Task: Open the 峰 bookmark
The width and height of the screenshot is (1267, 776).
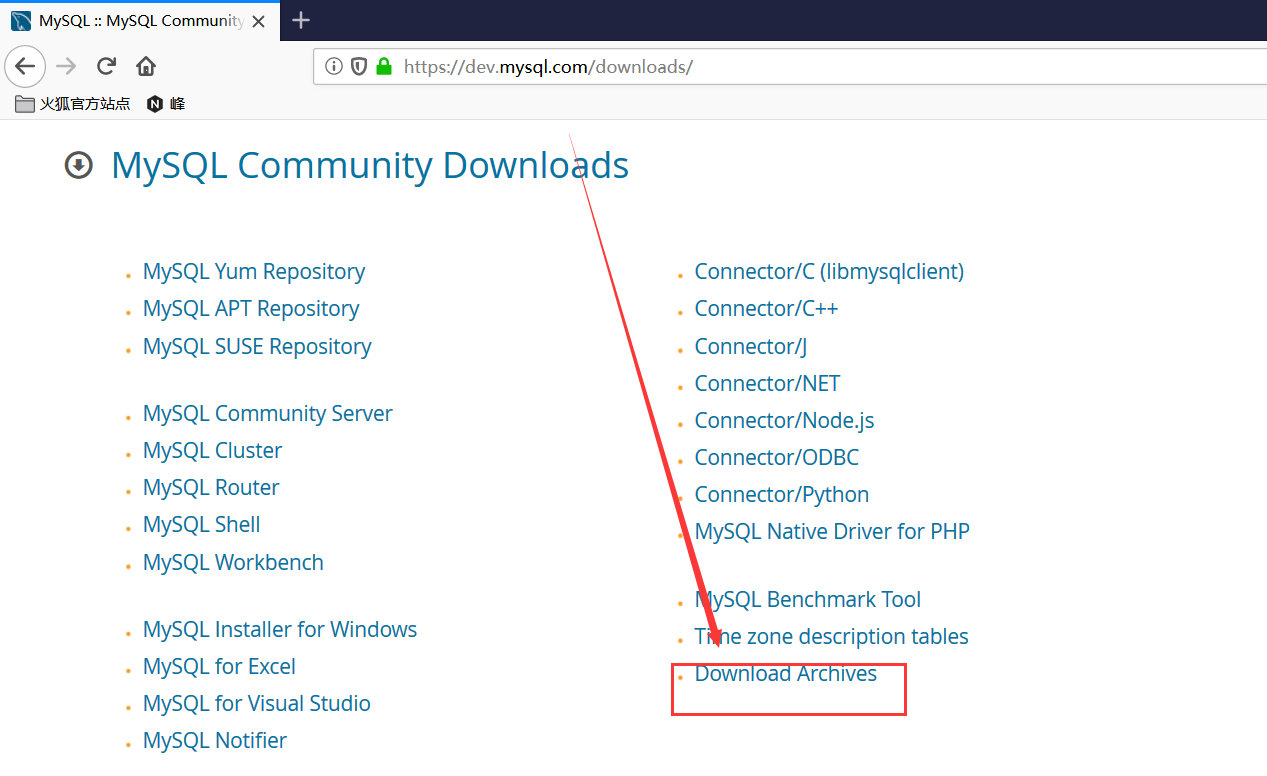Action: [166, 103]
